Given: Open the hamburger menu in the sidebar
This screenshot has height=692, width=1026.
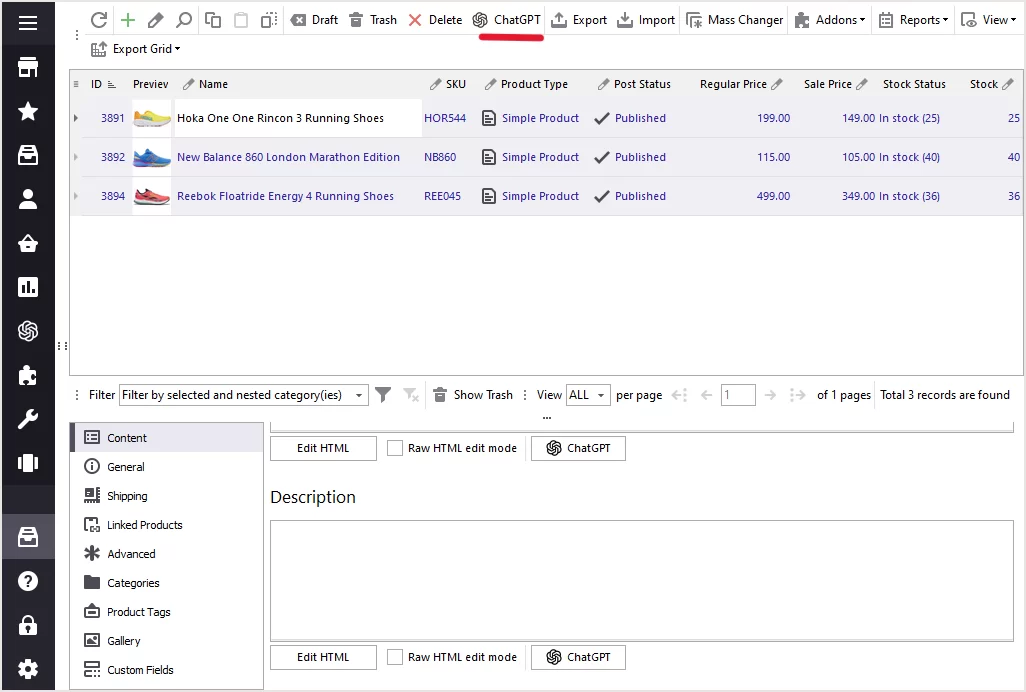Looking at the screenshot, I should [x=28, y=23].
